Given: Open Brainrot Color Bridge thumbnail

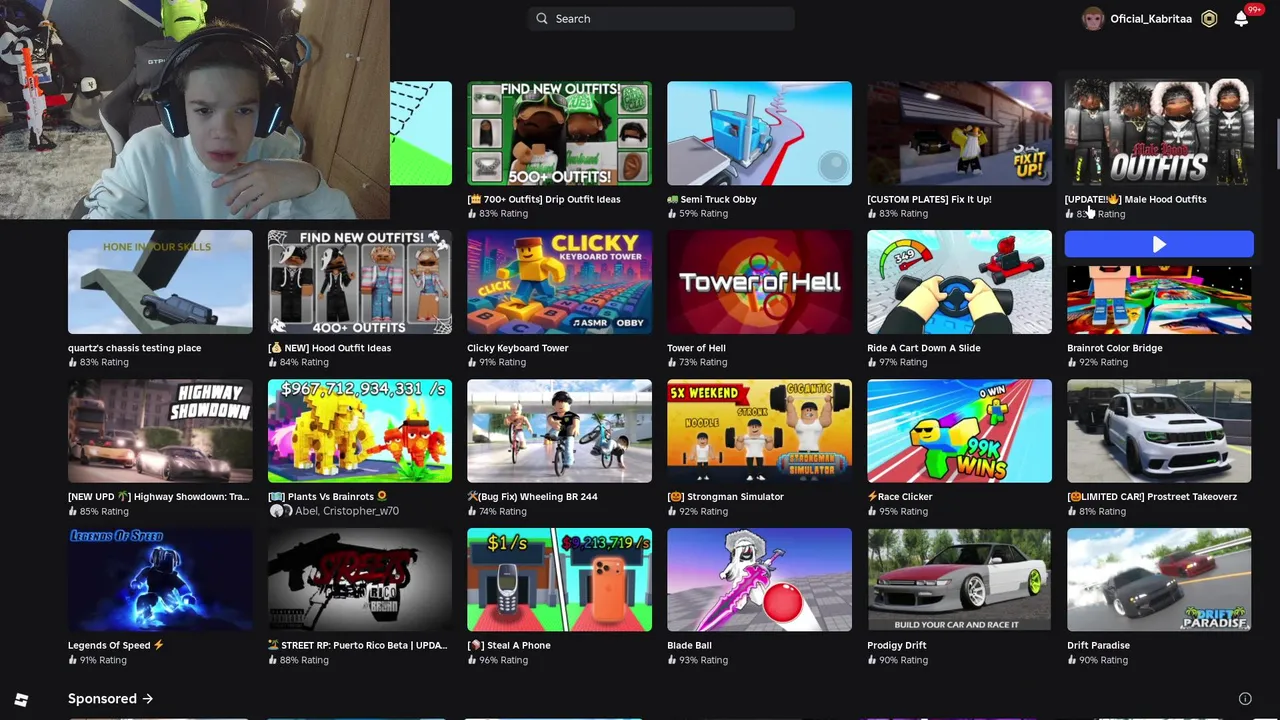Looking at the screenshot, I should coord(1159,299).
